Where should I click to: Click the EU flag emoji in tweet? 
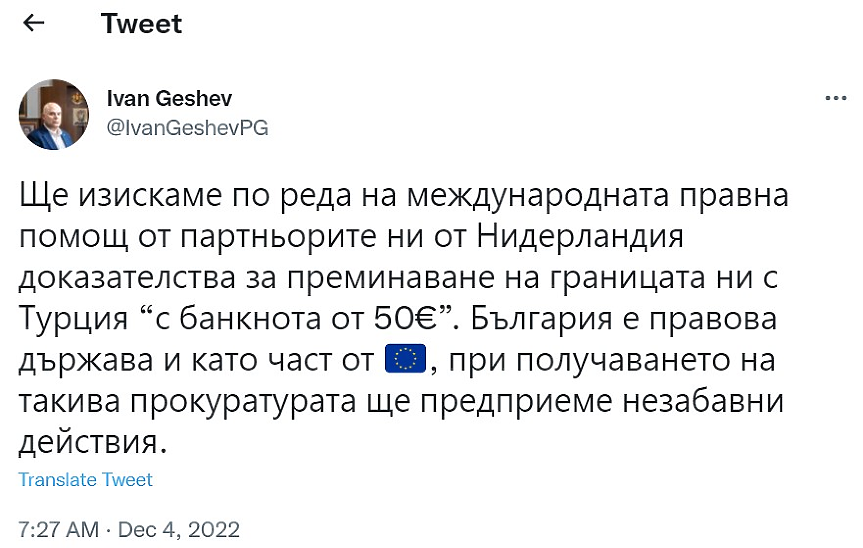(x=406, y=361)
